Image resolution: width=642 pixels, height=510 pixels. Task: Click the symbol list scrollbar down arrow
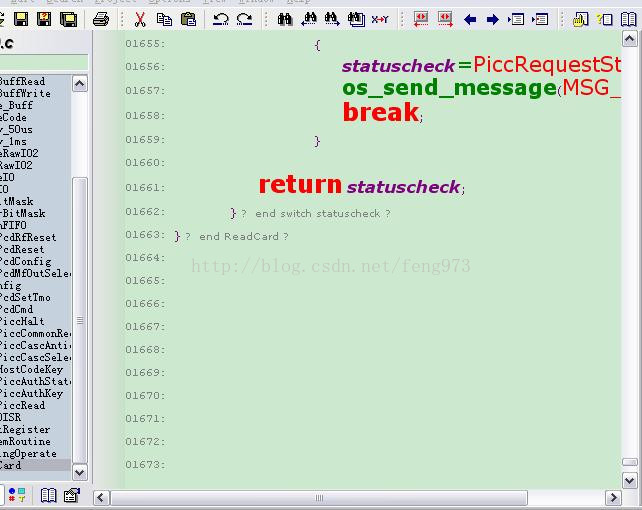79,473
